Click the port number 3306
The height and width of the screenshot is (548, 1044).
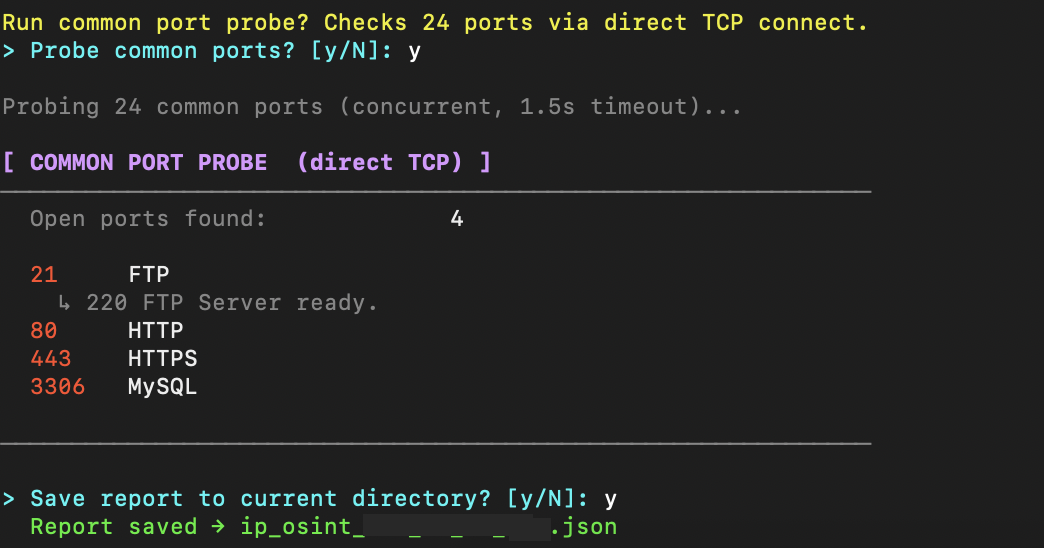click(x=58, y=386)
